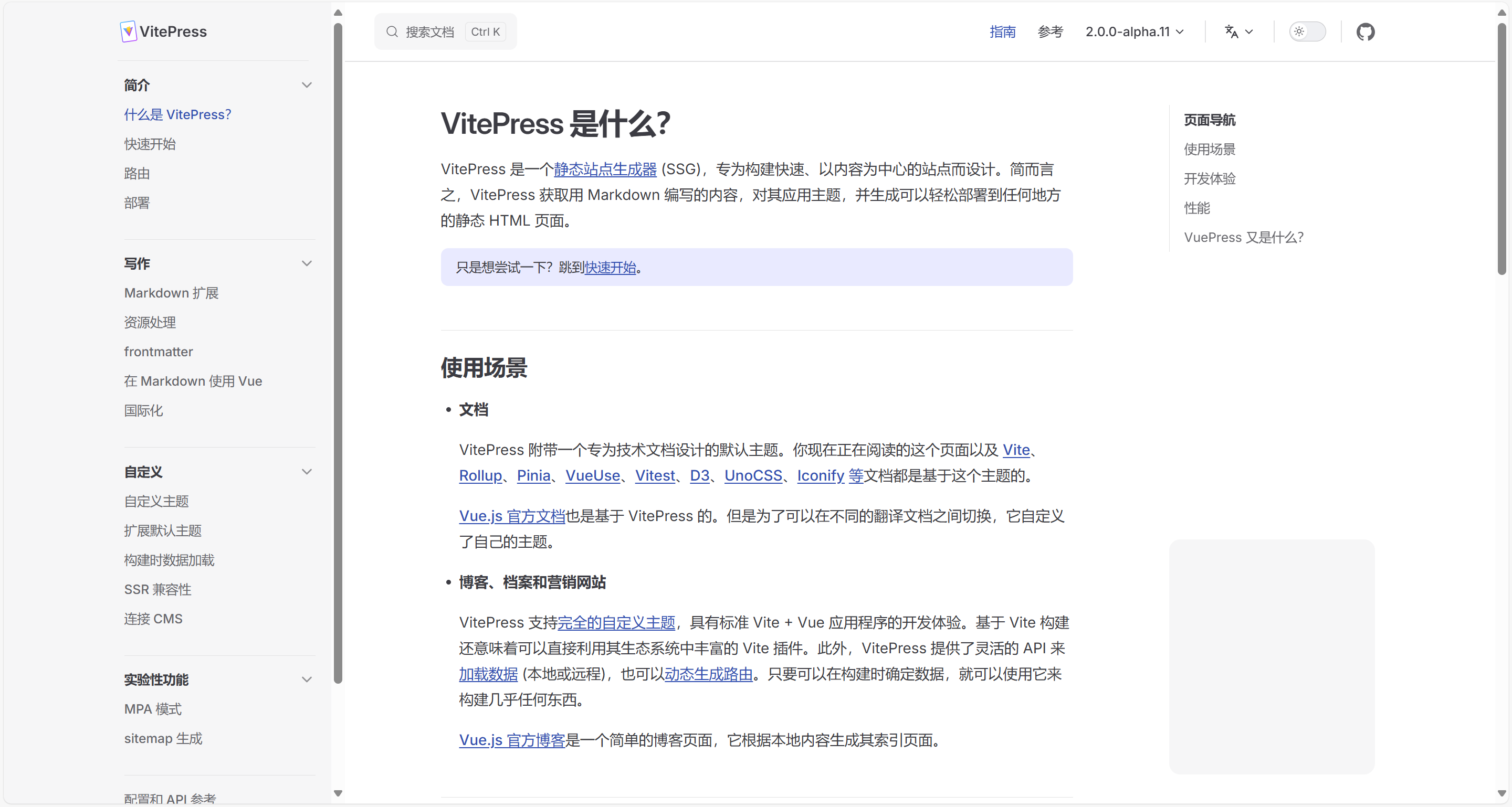Open 国际化 in the sidebar
The height and width of the screenshot is (807, 1512).
[143, 410]
